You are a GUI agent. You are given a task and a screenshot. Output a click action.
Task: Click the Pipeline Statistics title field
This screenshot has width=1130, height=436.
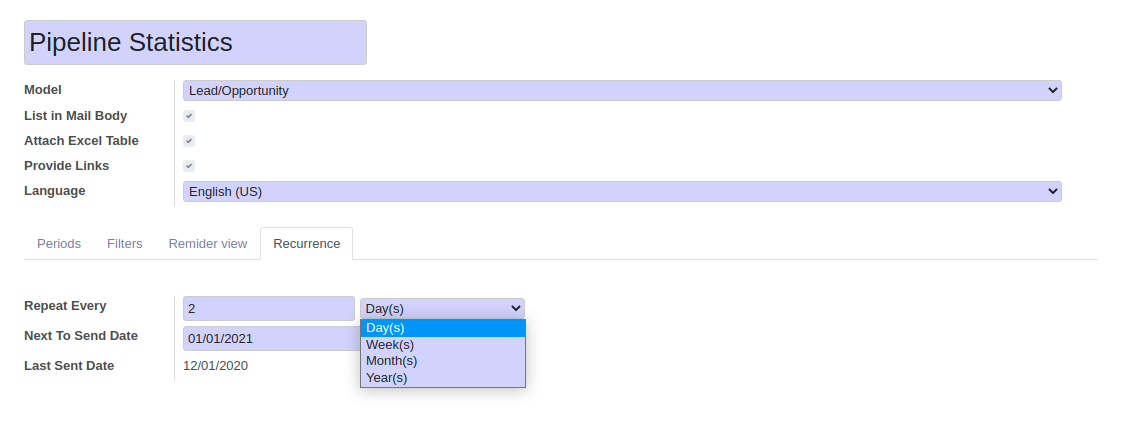(195, 43)
